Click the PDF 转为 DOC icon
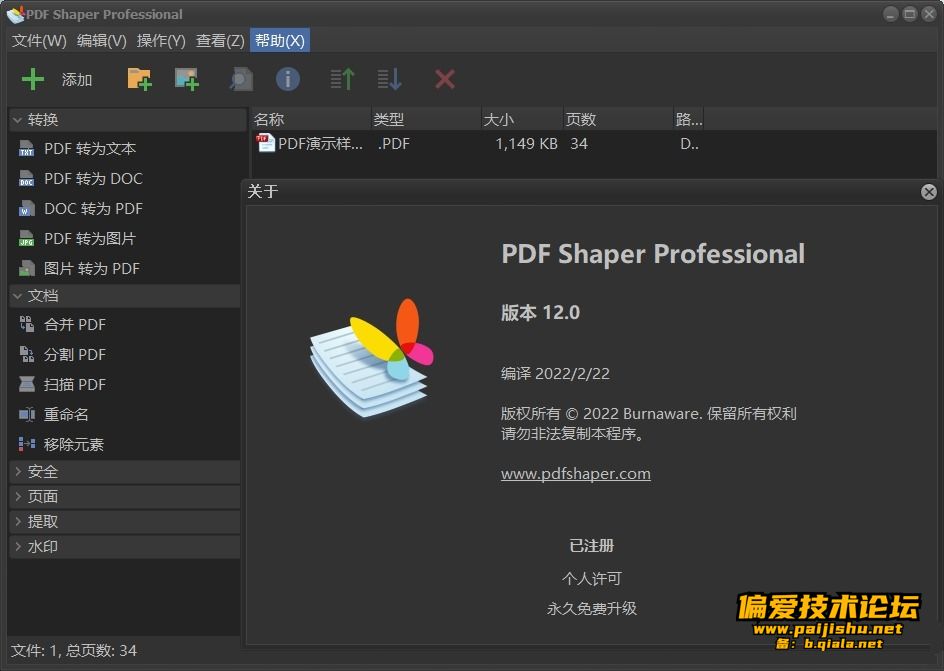 coord(26,179)
